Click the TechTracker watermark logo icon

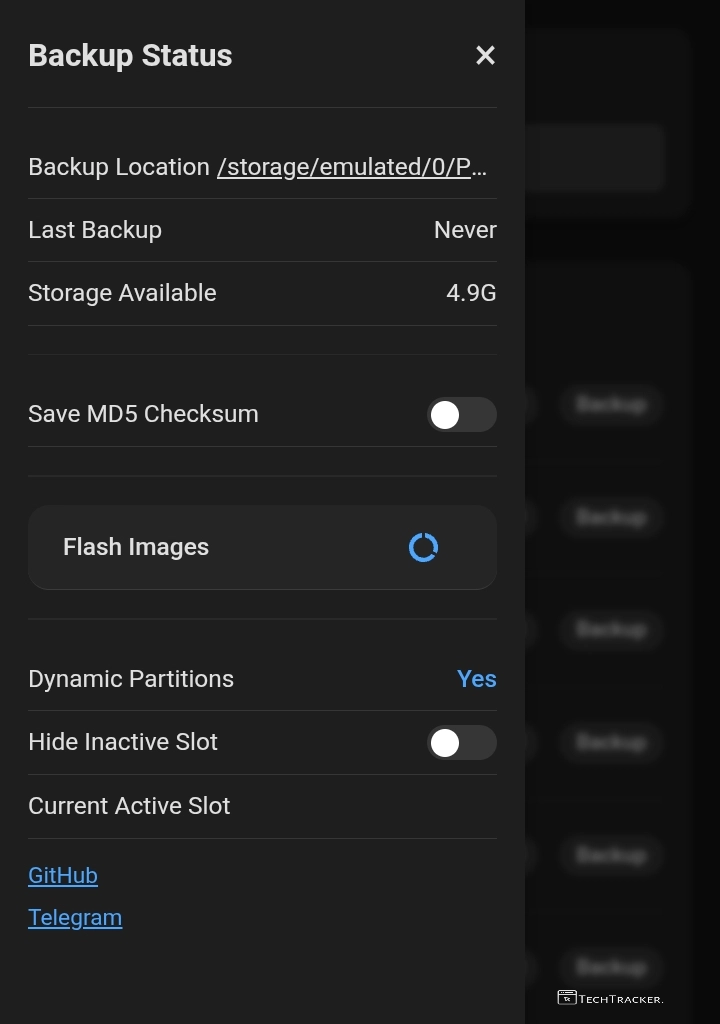567,997
